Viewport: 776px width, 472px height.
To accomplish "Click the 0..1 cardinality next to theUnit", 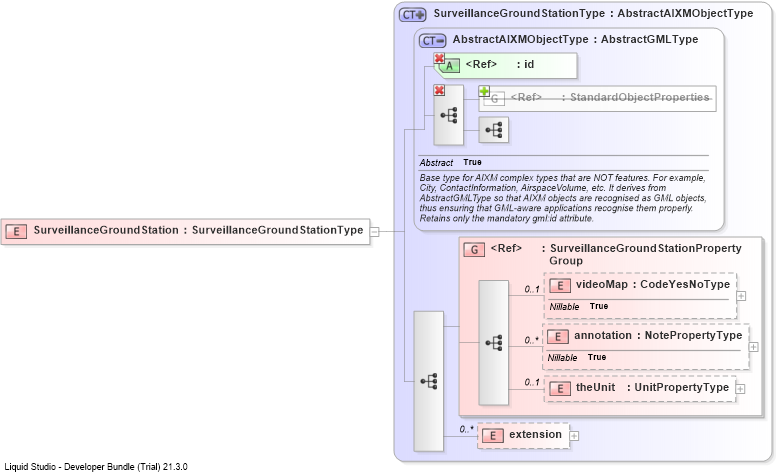I will (532, 382).
